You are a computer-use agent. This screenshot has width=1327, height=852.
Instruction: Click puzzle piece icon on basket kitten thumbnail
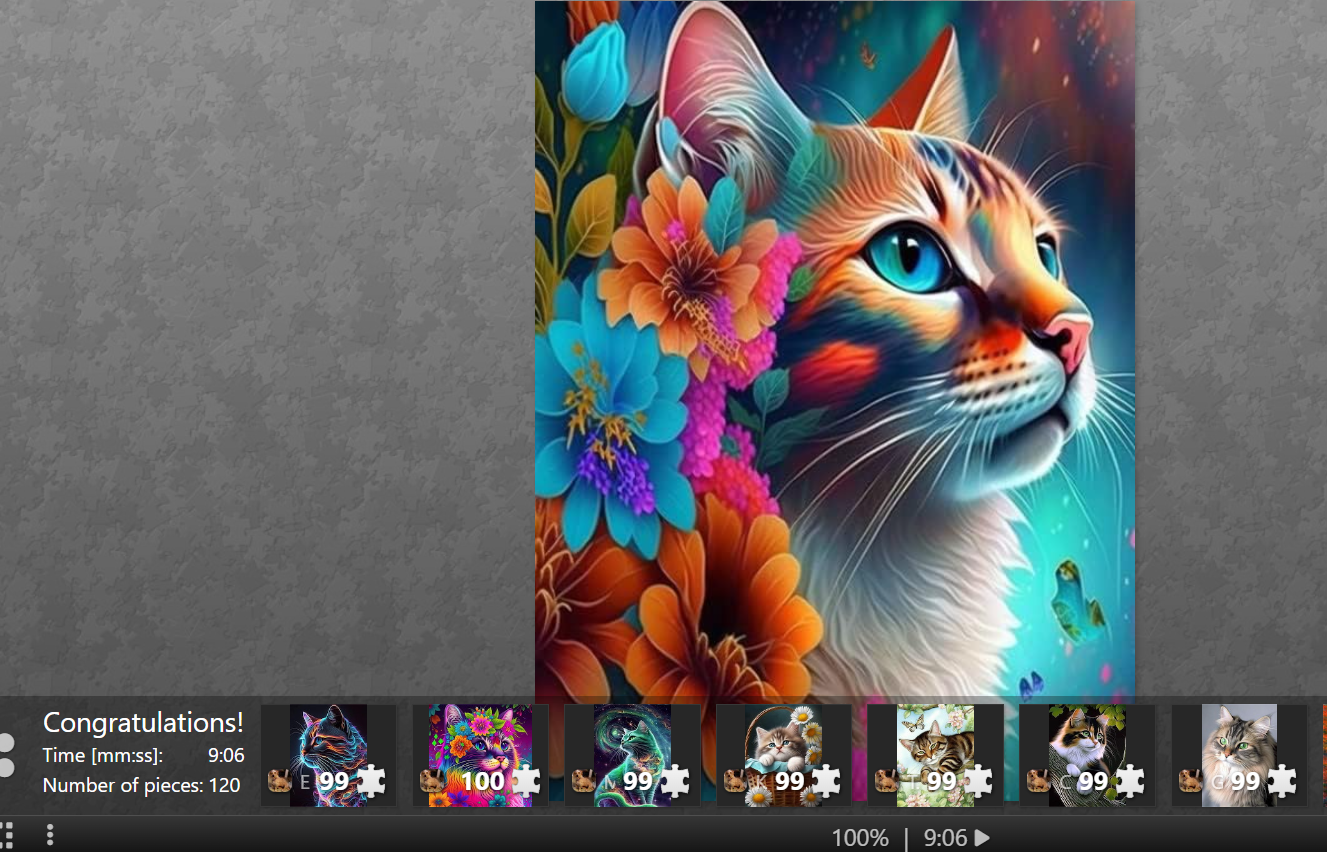[x=826, y=781]
